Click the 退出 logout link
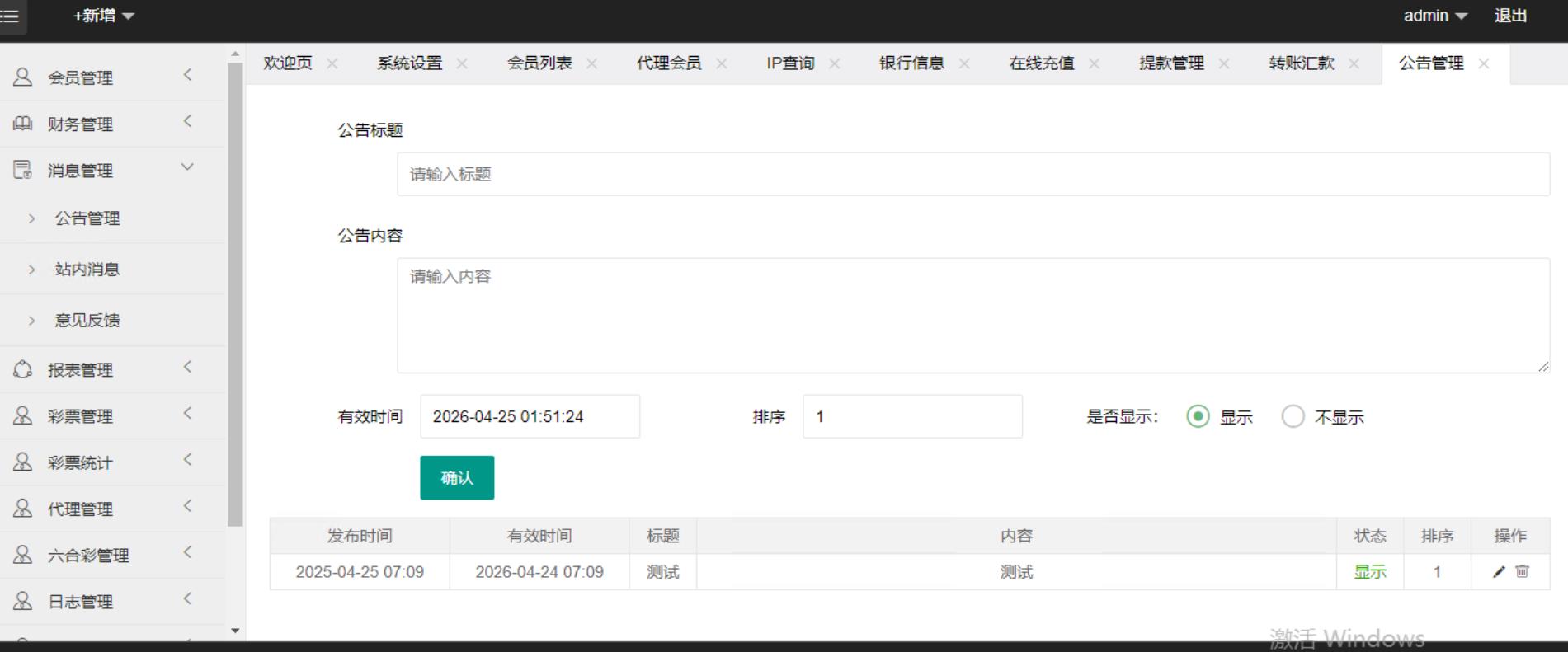This screenshot has height=652, width=1568. tap(1510, 16)
